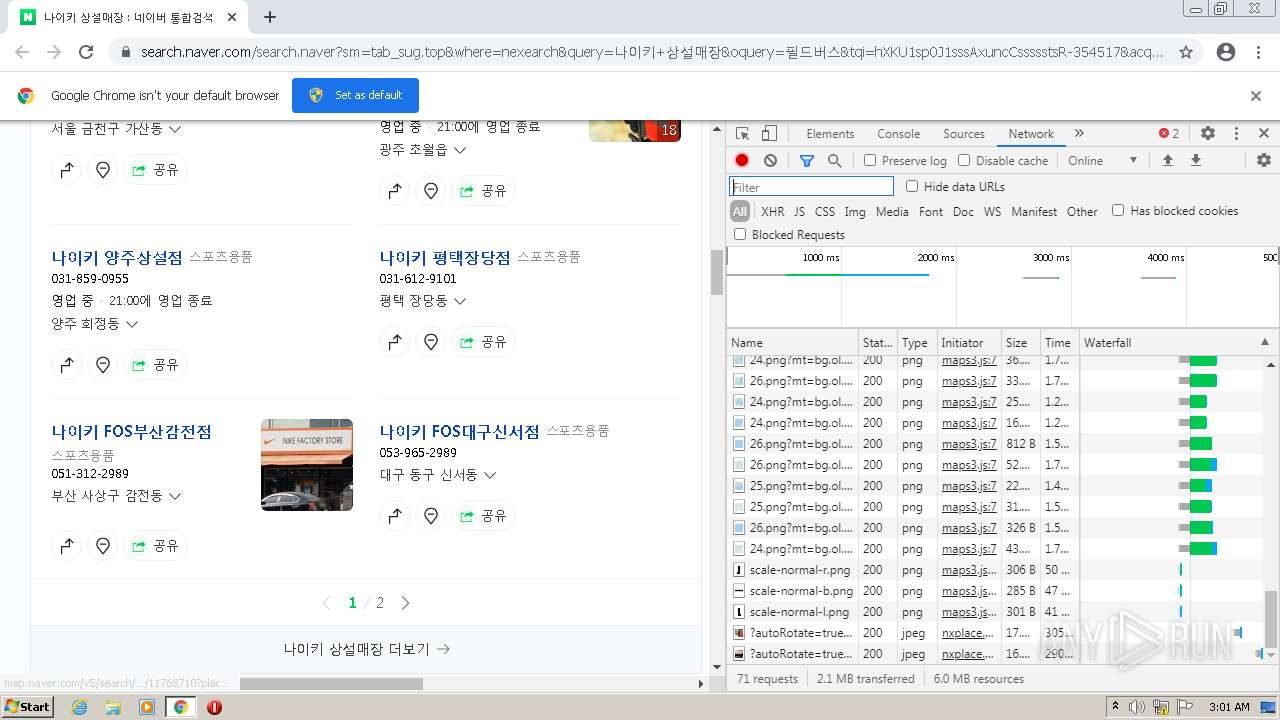The image size is (1280, 720).
Task: Click directions icon for 나이키 평택장당점
Action: (395, 342)
